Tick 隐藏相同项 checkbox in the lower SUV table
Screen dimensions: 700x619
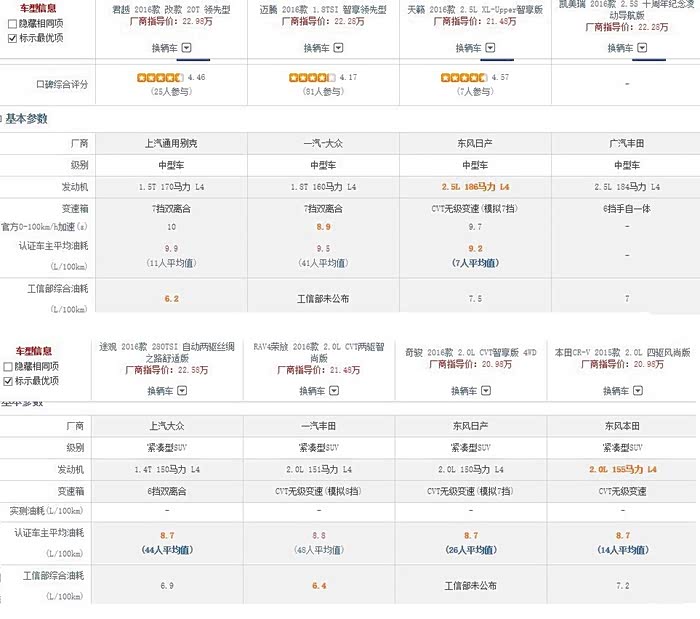8,366
